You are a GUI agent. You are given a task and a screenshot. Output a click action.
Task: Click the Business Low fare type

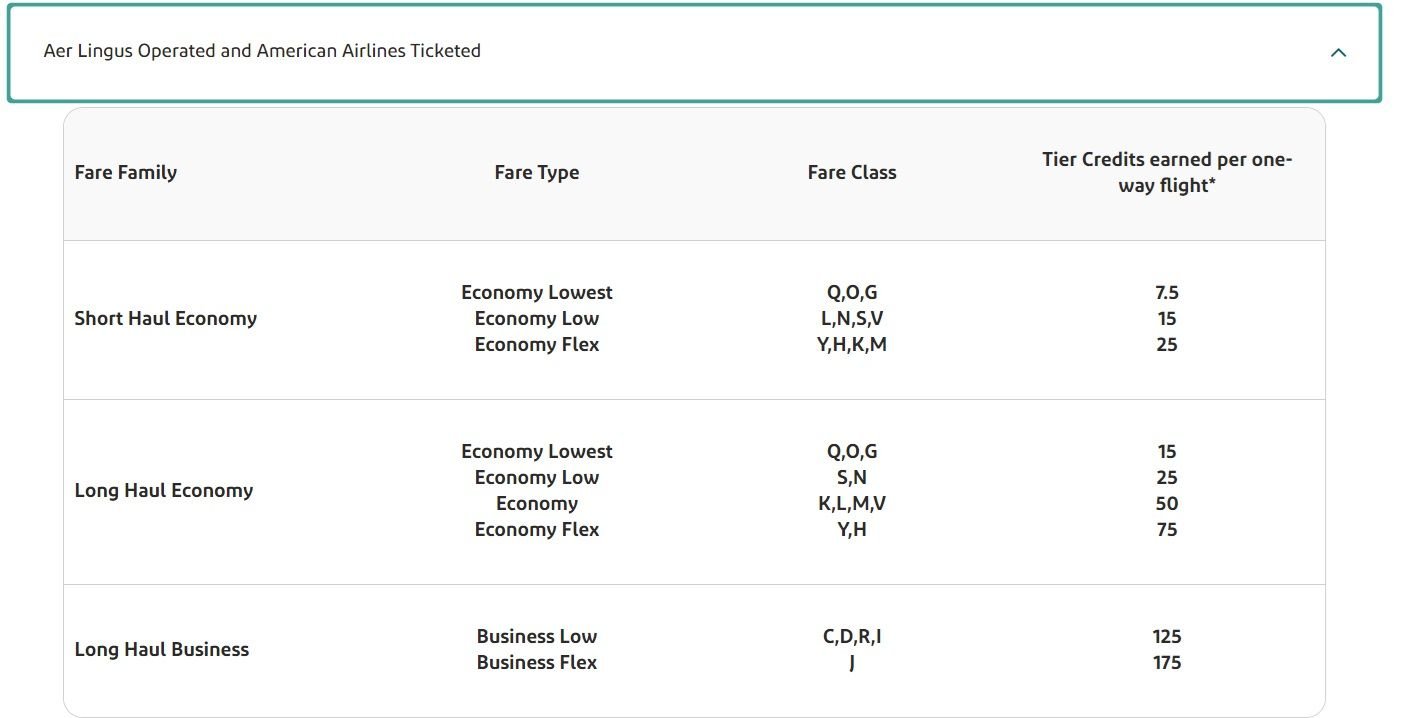click(536, 636)
